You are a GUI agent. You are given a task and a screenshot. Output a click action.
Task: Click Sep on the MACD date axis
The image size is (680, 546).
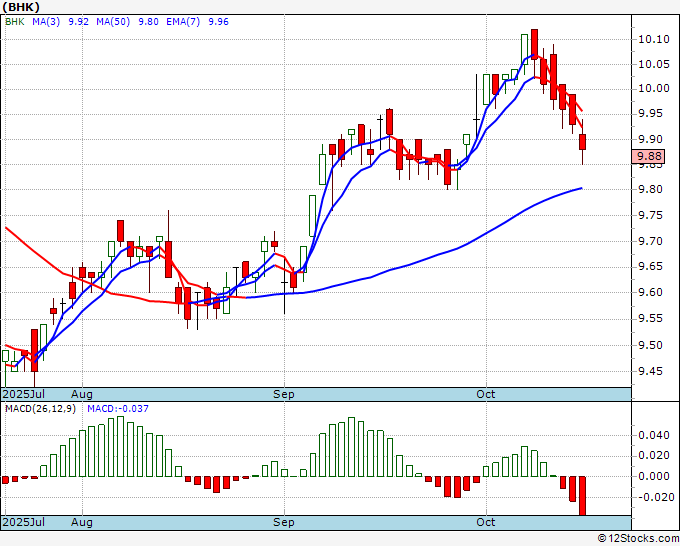(284, 522)
